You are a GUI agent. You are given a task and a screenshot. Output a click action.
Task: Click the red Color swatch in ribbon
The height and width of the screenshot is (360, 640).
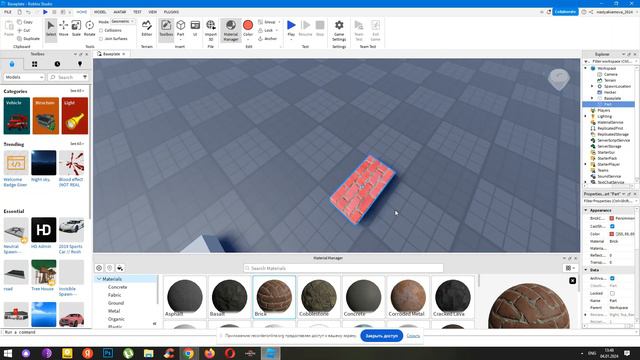click(248, 25)
